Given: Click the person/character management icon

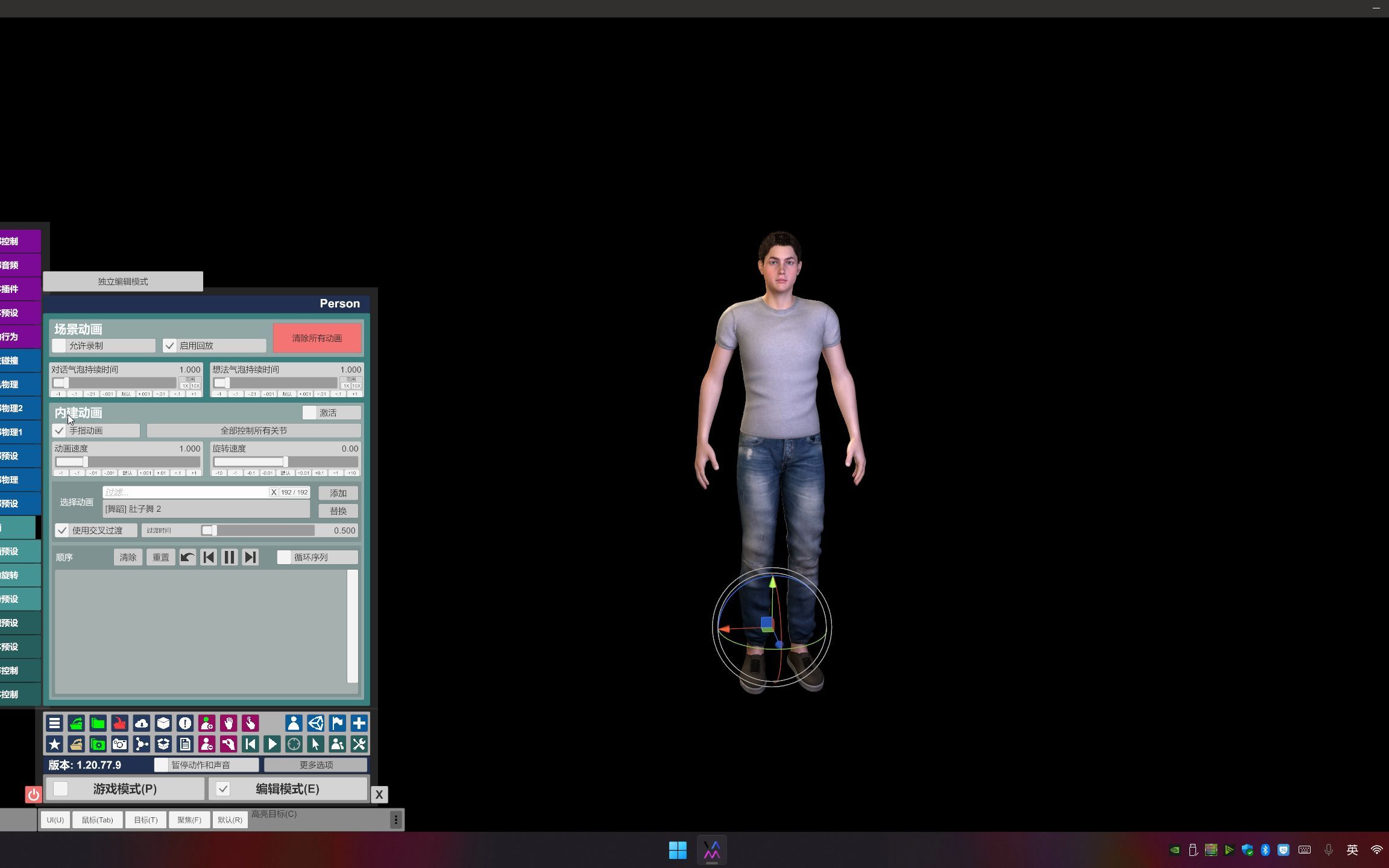Looking at the screenshot, I should (x=293, y=723).
